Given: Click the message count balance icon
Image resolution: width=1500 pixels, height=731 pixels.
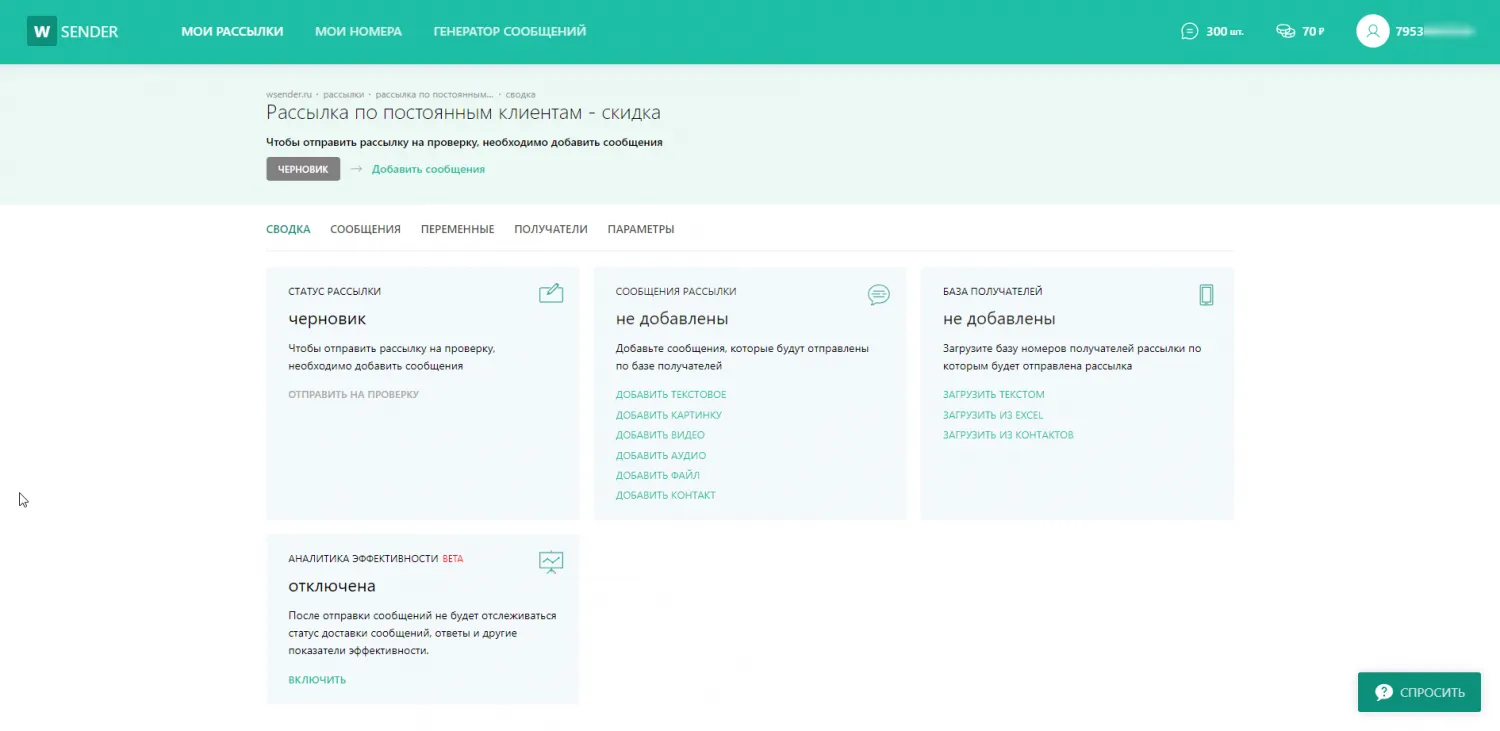Looking at the screenshot, I should (1189, 31).
